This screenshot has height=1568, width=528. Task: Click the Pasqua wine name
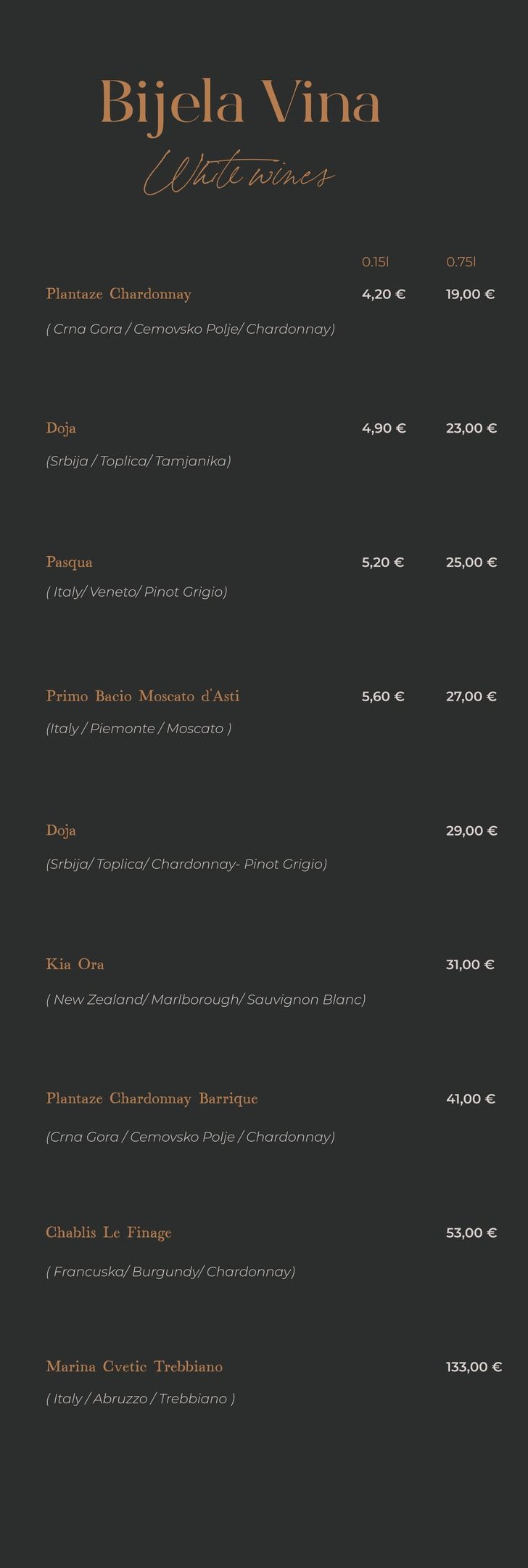pyautogui.click(x=69, y=562)
